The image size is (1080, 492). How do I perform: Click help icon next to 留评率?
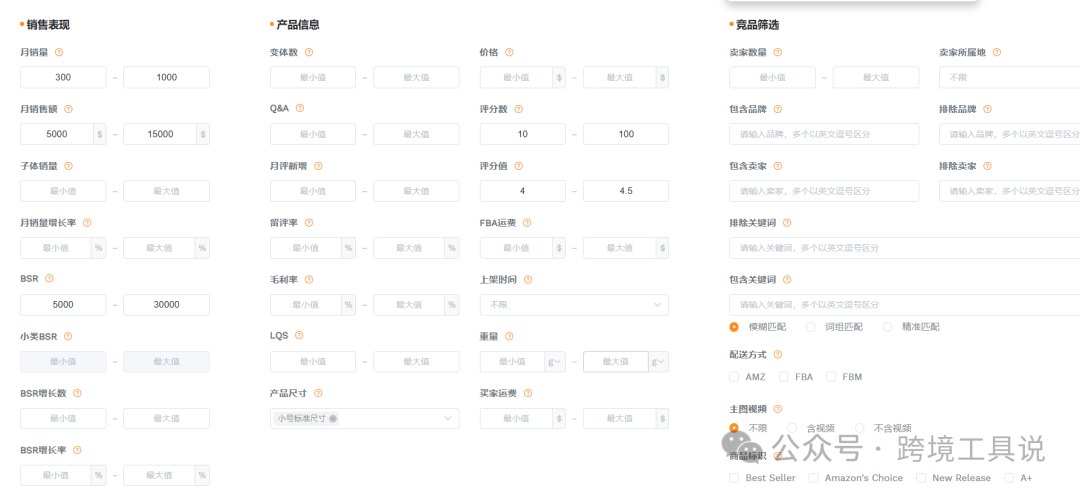(309, 223)
